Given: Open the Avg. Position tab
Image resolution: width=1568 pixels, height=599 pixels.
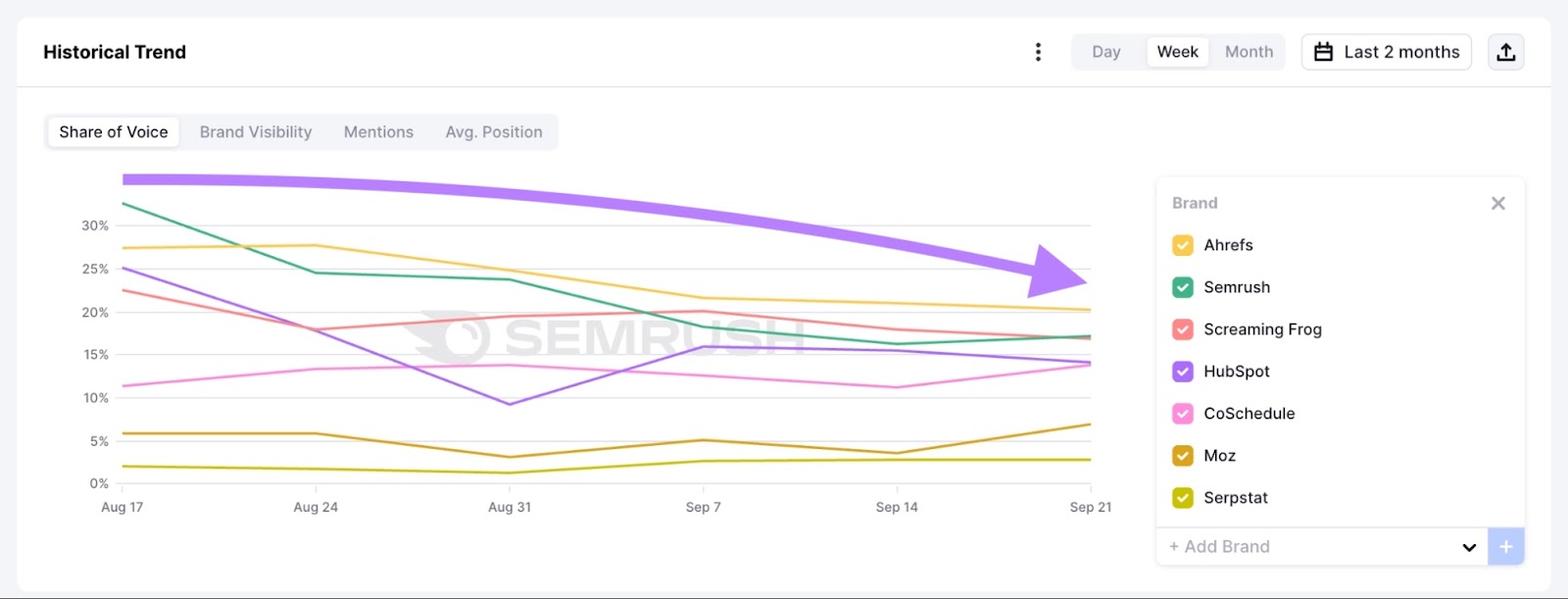Looking at the screenshot, I should click(x=494, y=132).
